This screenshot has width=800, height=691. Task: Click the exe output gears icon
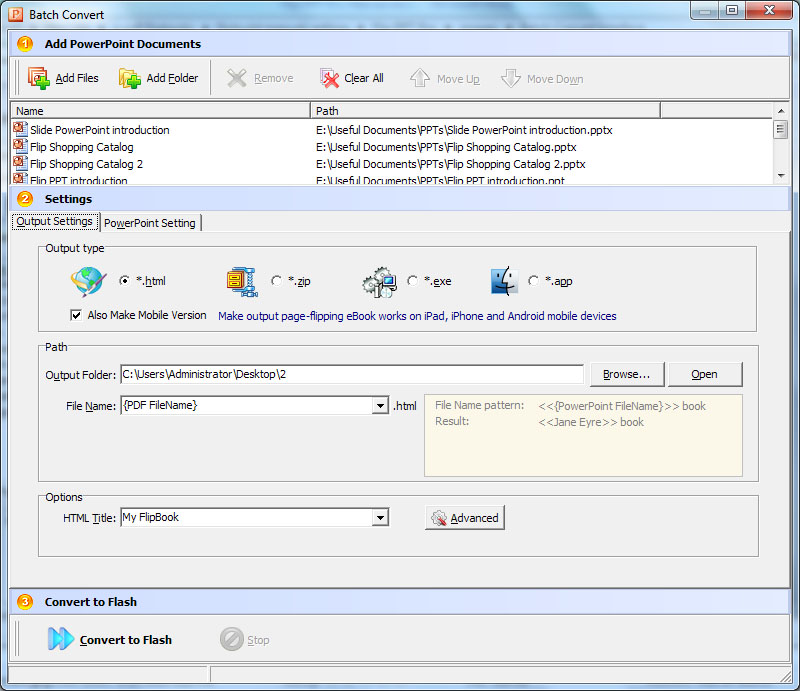pos(378,281)
